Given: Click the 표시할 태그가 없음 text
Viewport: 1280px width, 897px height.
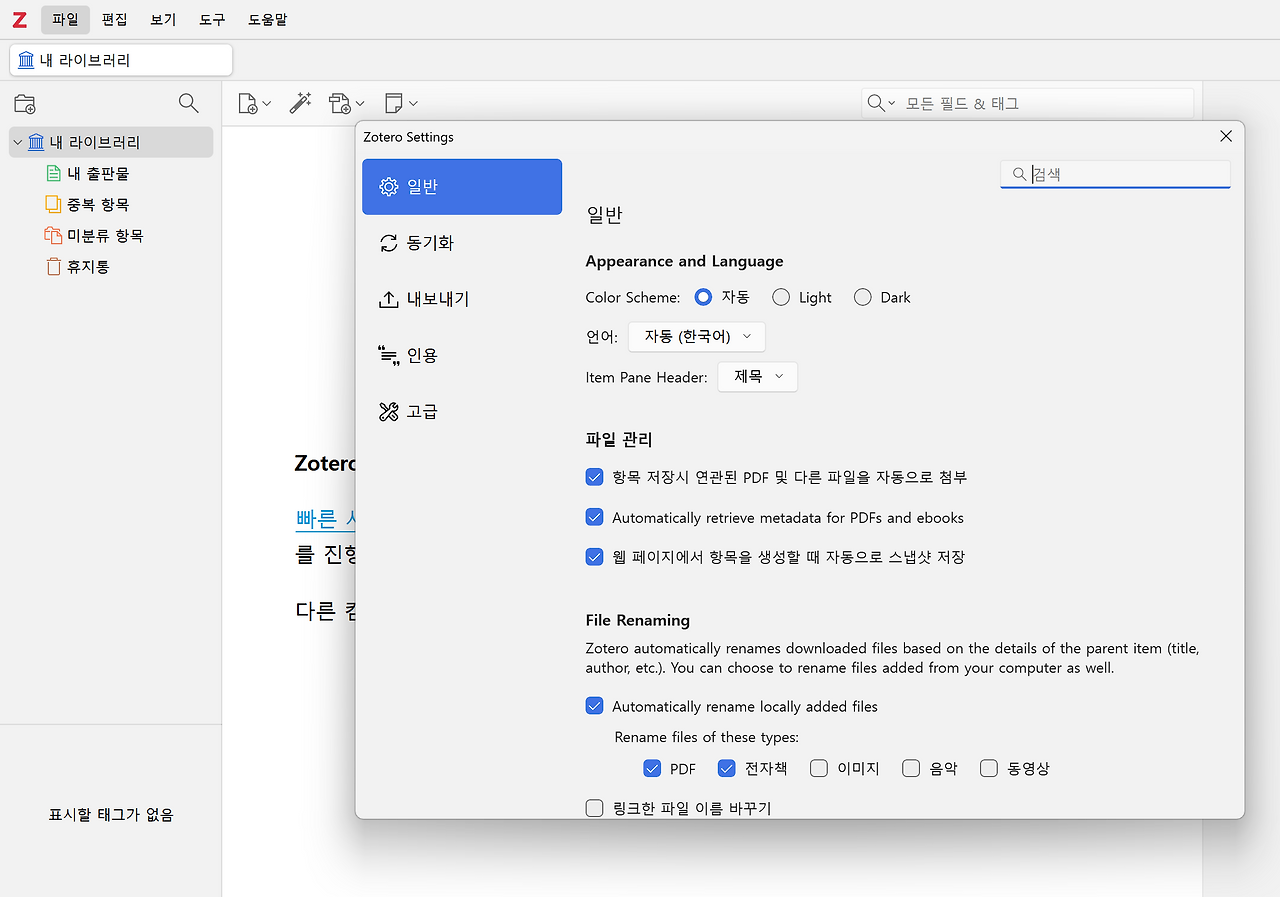Looking at the screenshot, I should tap(111, 815).
